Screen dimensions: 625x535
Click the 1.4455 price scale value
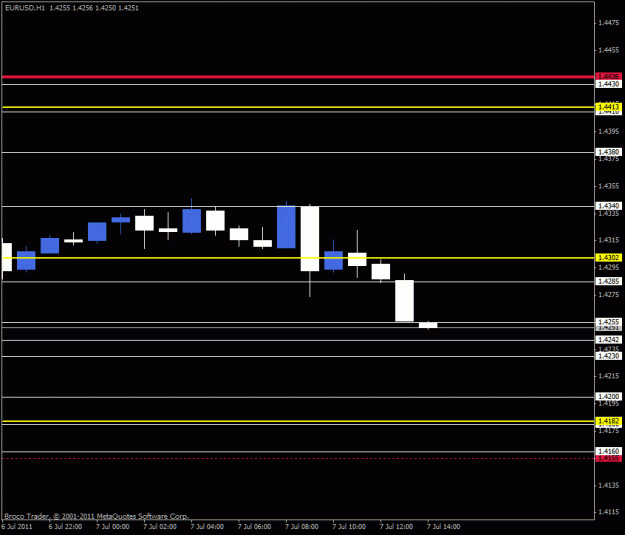(x=609, y=50)
